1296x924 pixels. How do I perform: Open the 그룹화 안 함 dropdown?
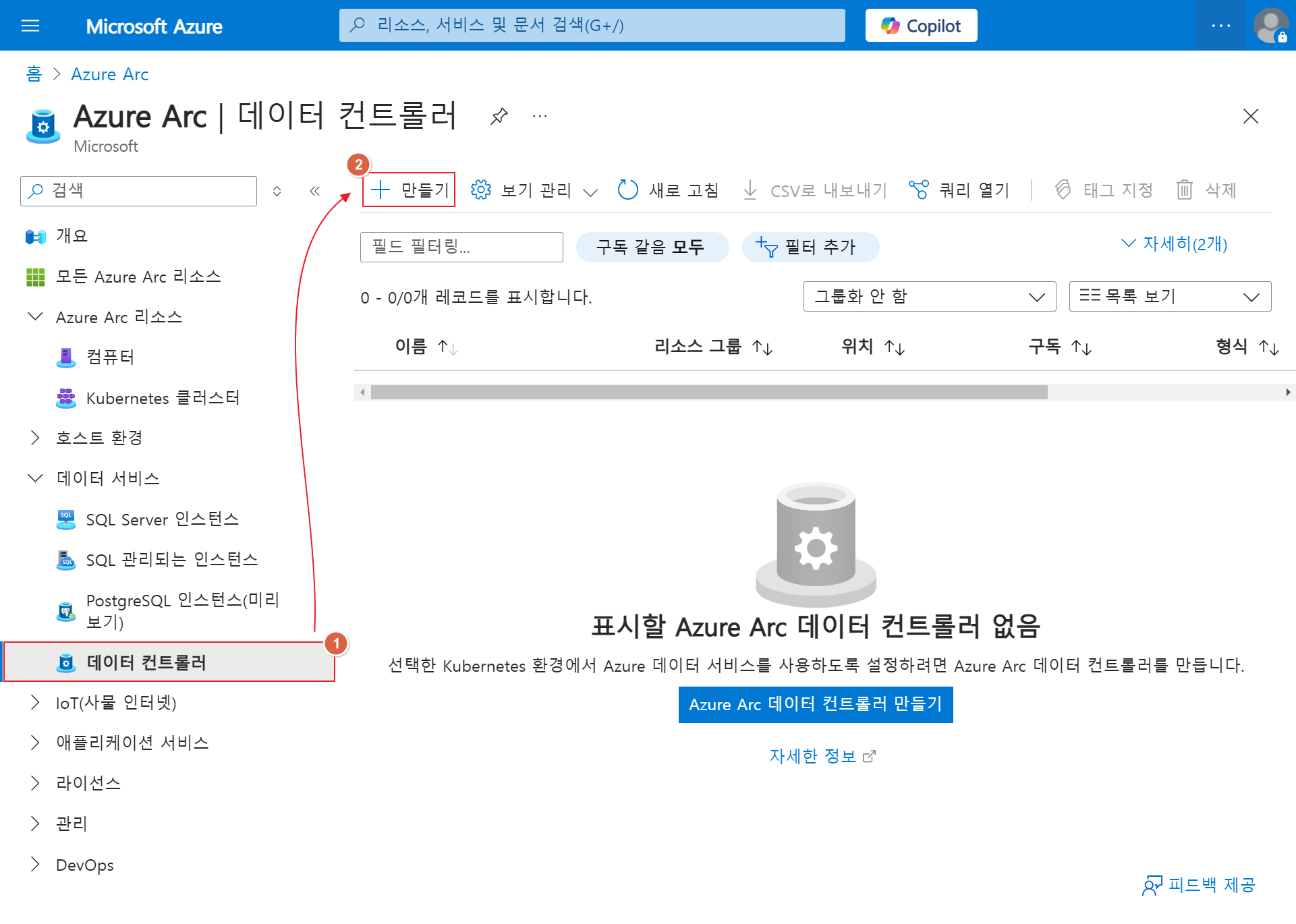click(x=929, y=297)
